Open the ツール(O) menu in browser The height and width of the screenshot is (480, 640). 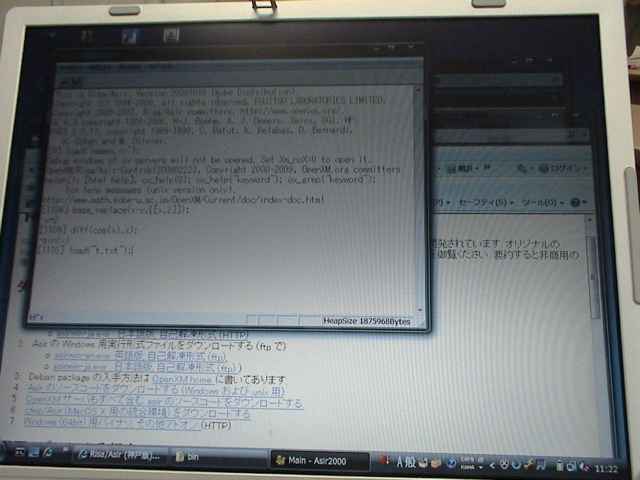point(542,202)
